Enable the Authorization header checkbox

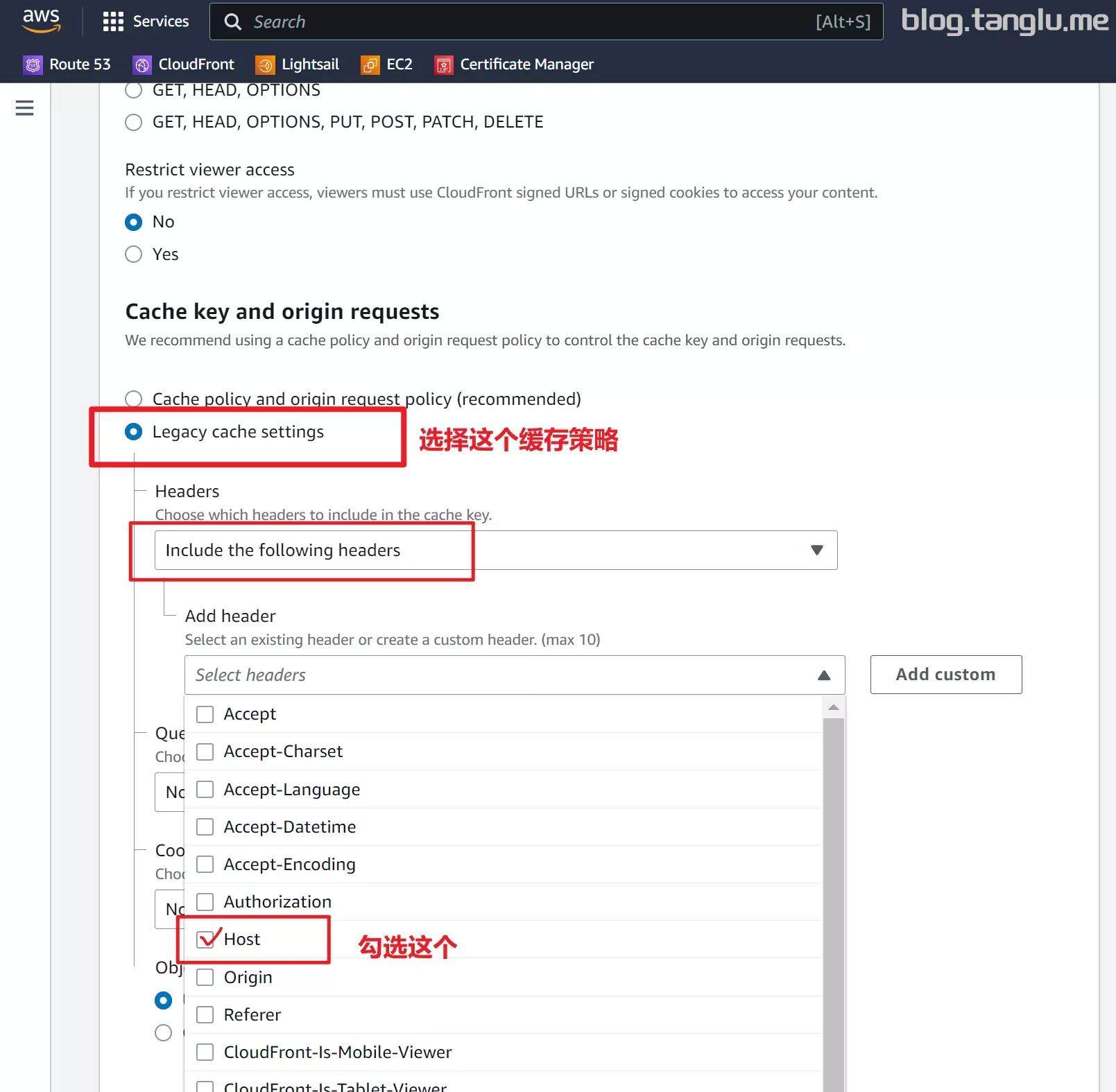pyautogui.click(x=205, y=901)
